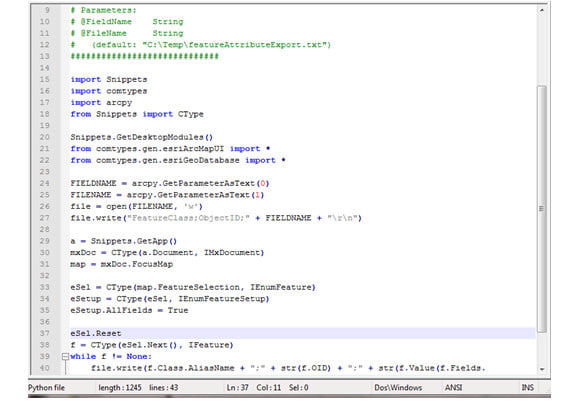Image resolution: width=580 pixels, height=401 pixels.
Task: Click the 'import Snippets' line
Action: point(109,80)
